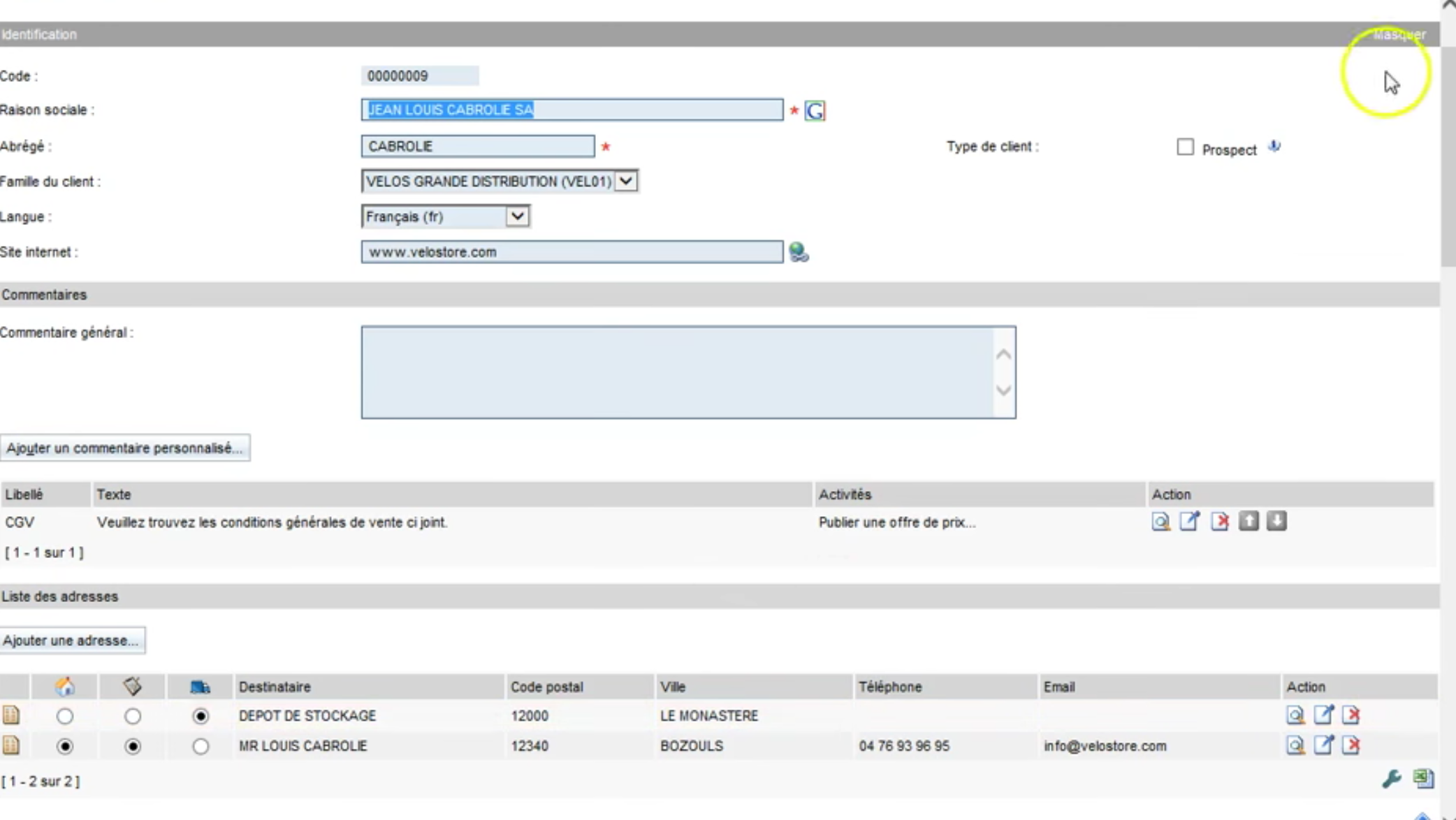Open the Famille du client dropdown
Viewport: 1456px width, 820px height.
(x=500, y=182)
